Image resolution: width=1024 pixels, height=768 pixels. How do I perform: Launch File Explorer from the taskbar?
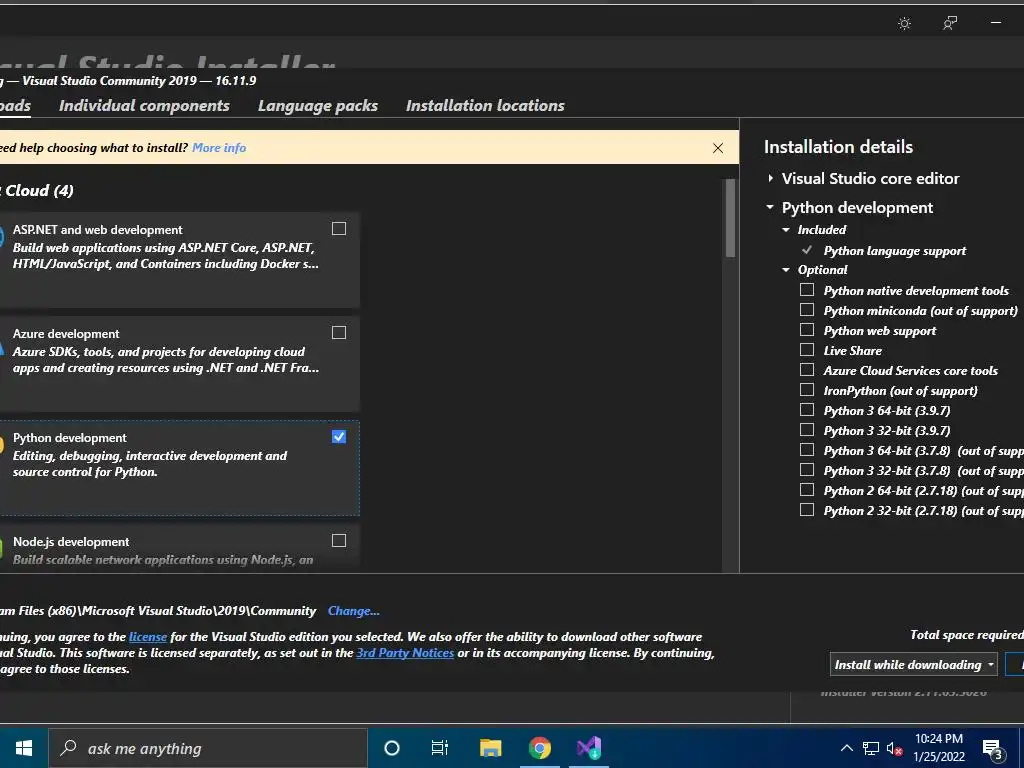[490, 748]
